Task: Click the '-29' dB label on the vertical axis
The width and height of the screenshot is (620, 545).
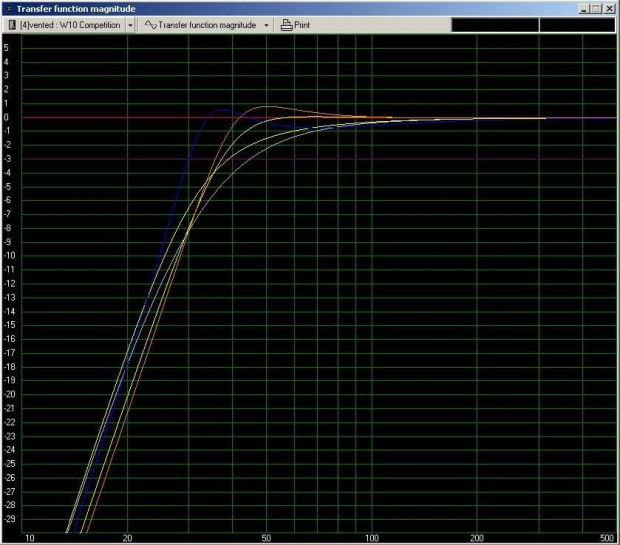Action: coord(9,519)
